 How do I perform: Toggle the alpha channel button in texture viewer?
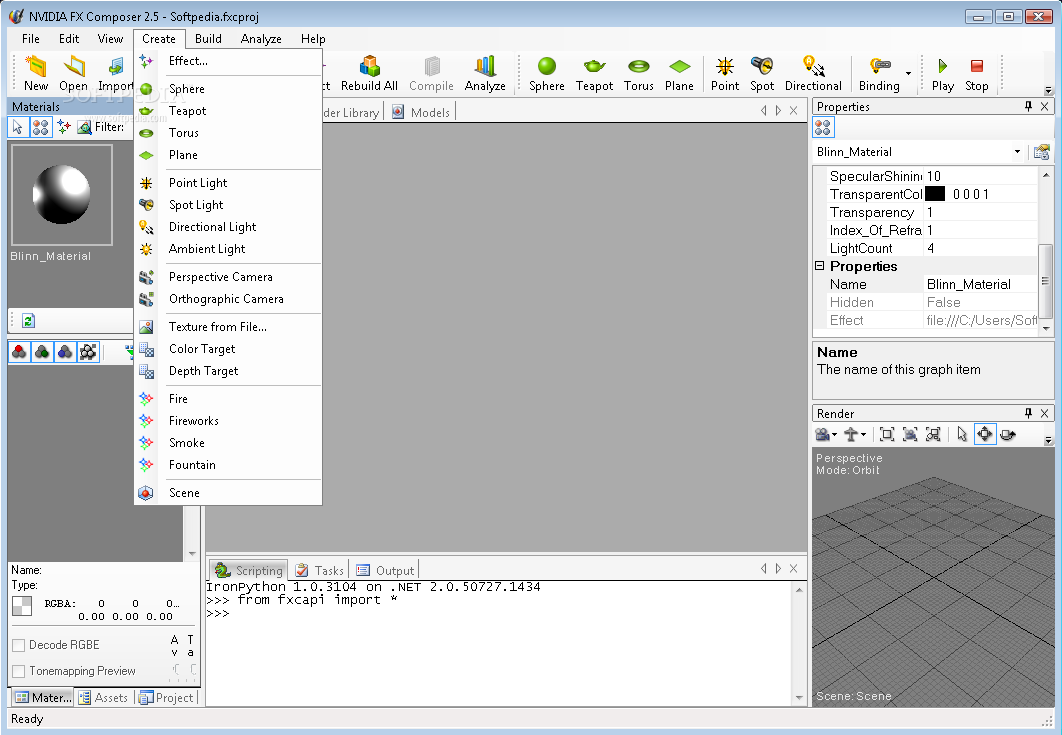tap(88, 352)
